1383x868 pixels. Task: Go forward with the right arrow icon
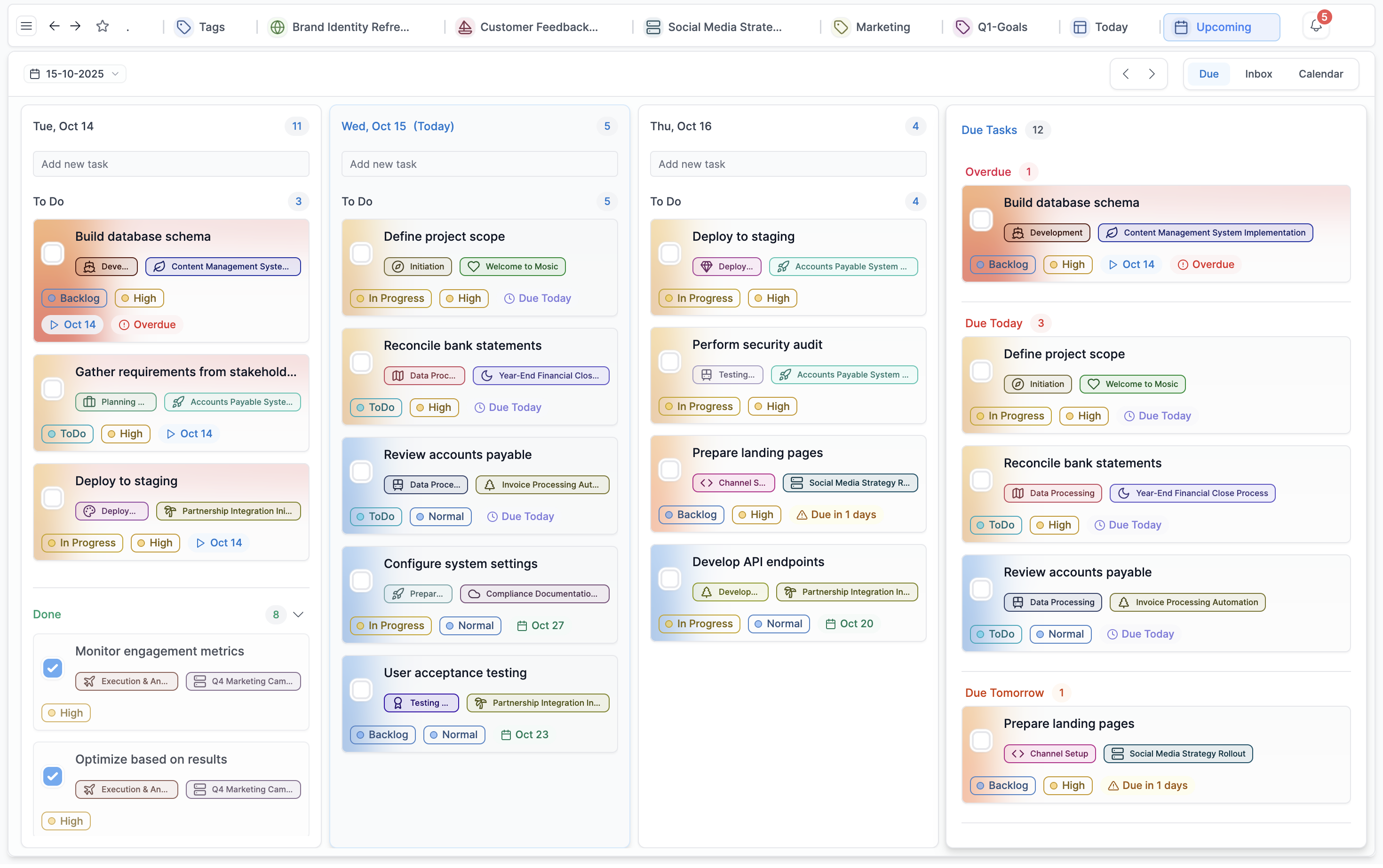(75, 26)
